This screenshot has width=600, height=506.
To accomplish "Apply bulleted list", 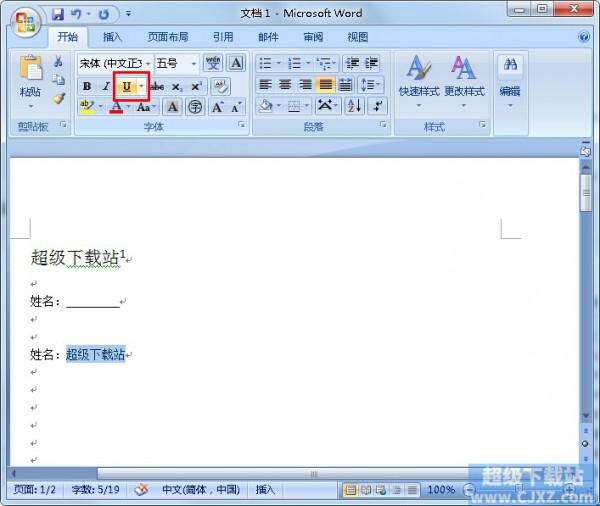I will [266, 63].
